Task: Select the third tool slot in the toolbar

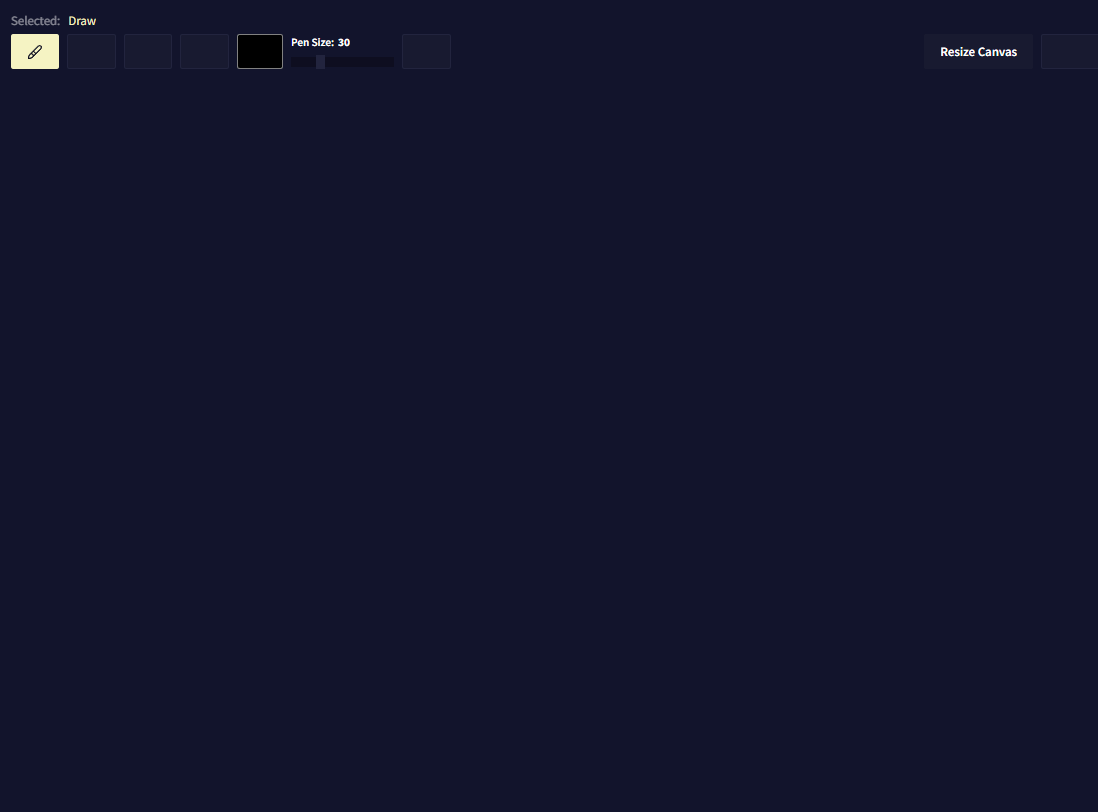Action: (x=147, y=51)
